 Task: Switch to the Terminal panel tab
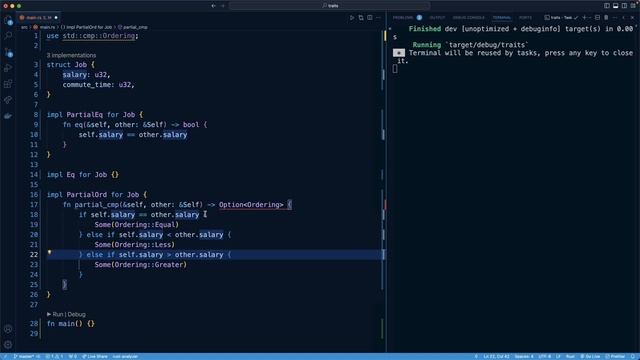click(502, 18)
